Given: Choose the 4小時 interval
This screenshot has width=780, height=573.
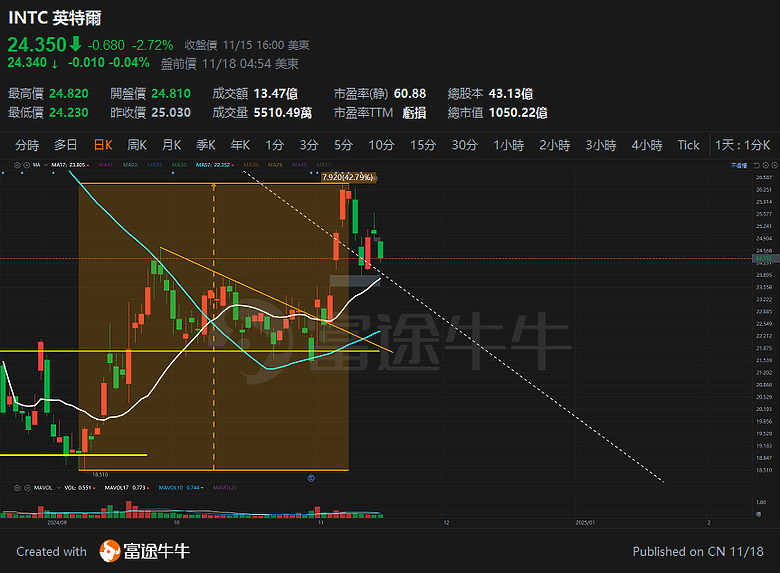Looking at the screenshot, I should coord(647,145).
